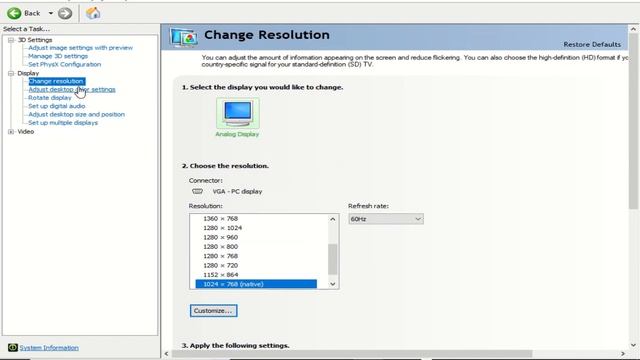The height and width of the screenshot is (360, 640).
Task: Click Restore Defaults
Action: point(592,44)
